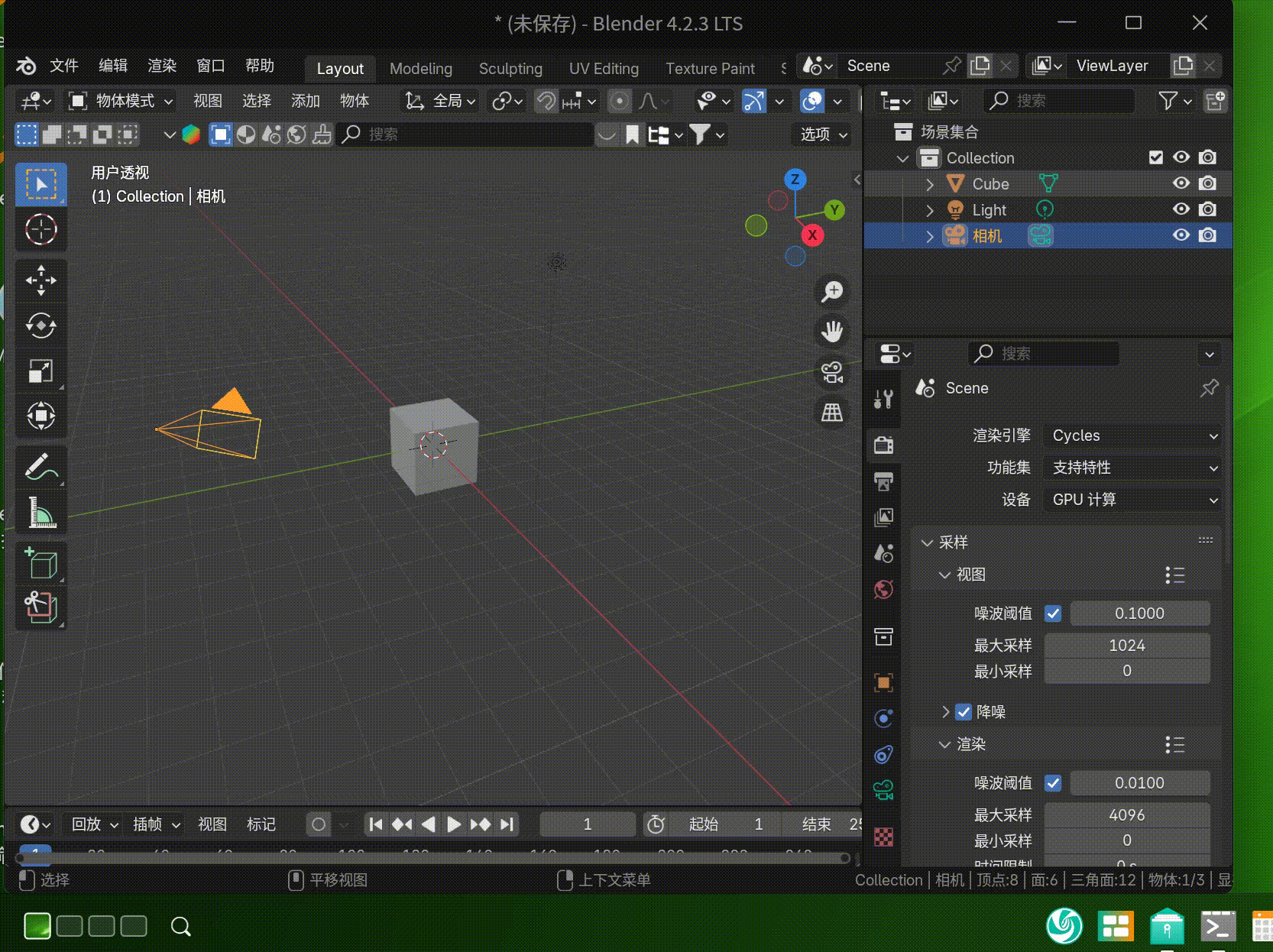The image size is (1273, 952).
Task: Toggle camera view gizmo icon
Action: pyautogui.click(x=832, y=372)
